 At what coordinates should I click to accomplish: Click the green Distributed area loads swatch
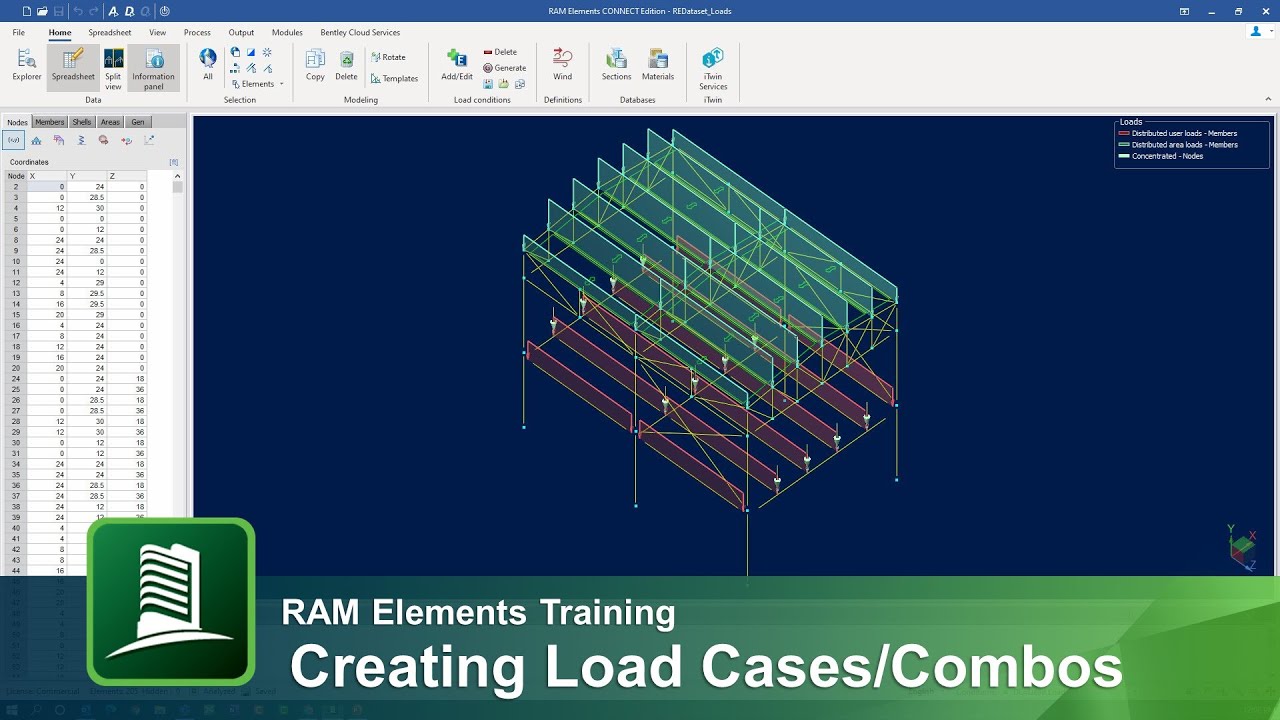(x=1124, y=145)
